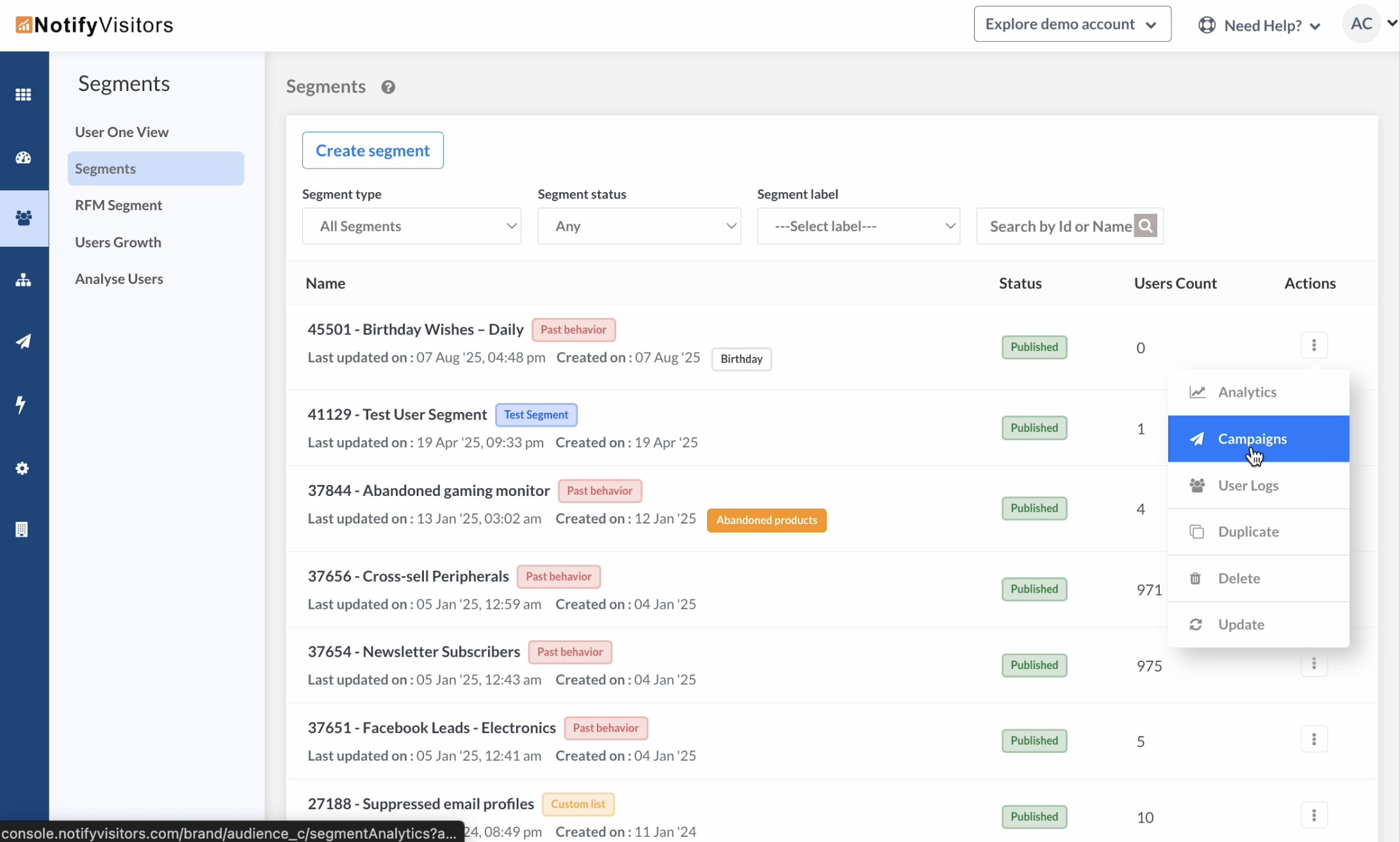The height and width of the screenshot is (842, 1400).
Task: Select Delete in the actions menu
Action: 1239,578
